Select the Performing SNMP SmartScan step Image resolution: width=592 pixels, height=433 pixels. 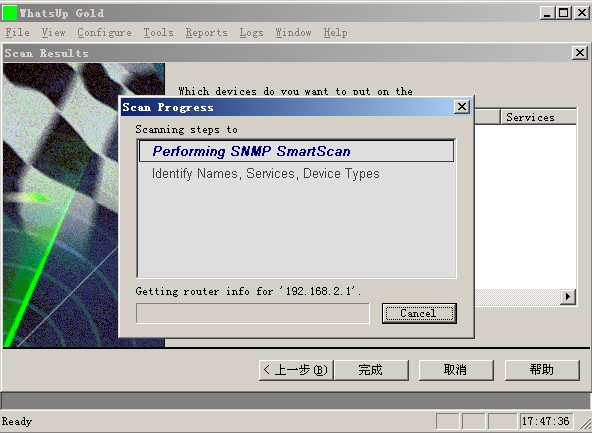(296, 151)
